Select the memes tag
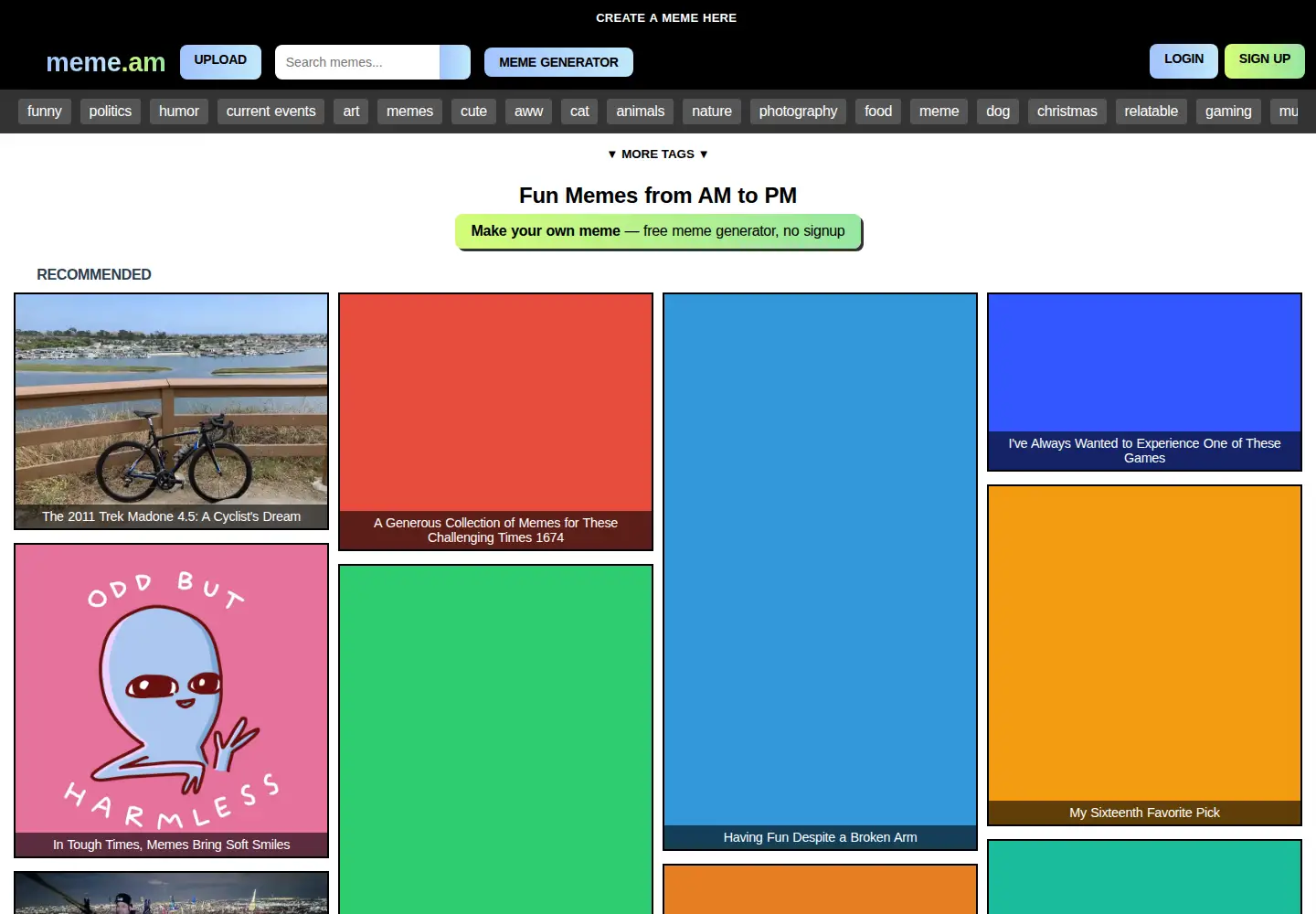1316x914 pixels. 409,112
